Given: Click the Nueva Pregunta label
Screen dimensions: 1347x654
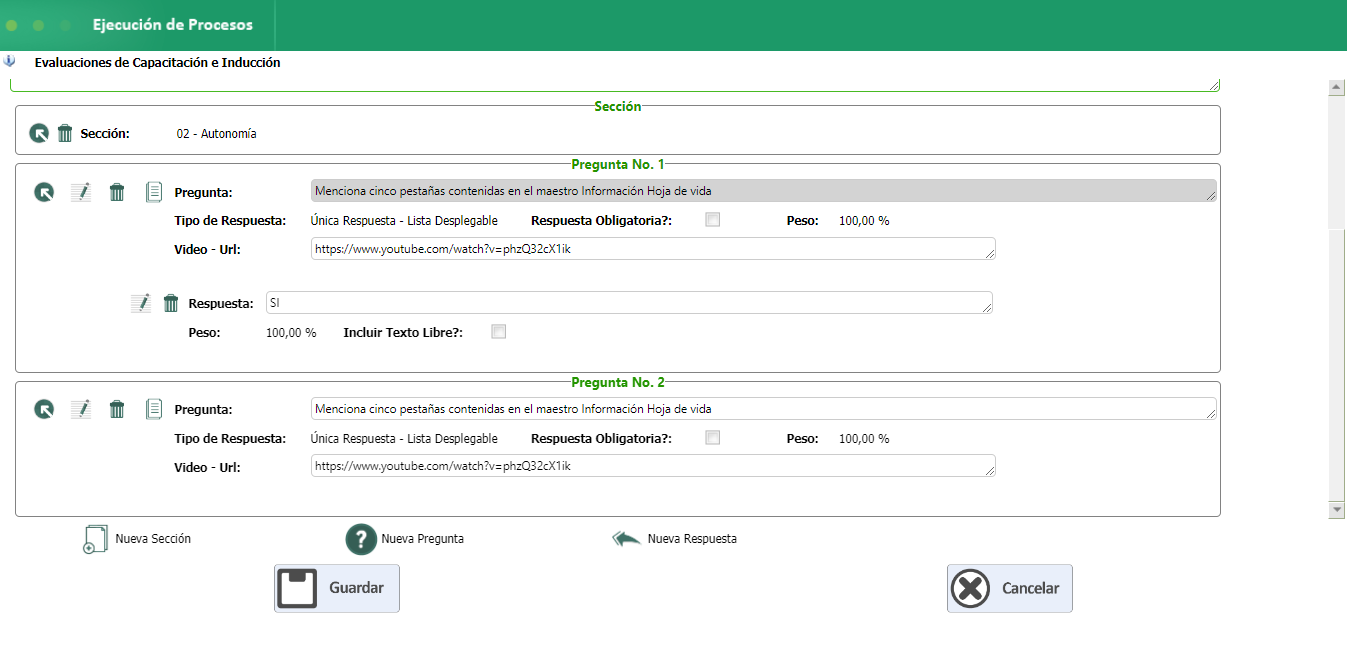Looking at the screenshot, I should tap(422, 539).
